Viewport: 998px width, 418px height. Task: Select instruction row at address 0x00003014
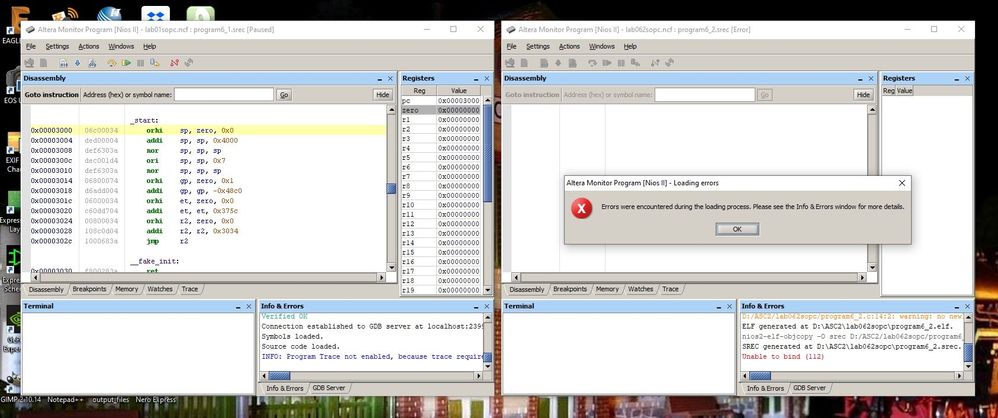coord(207,180)
